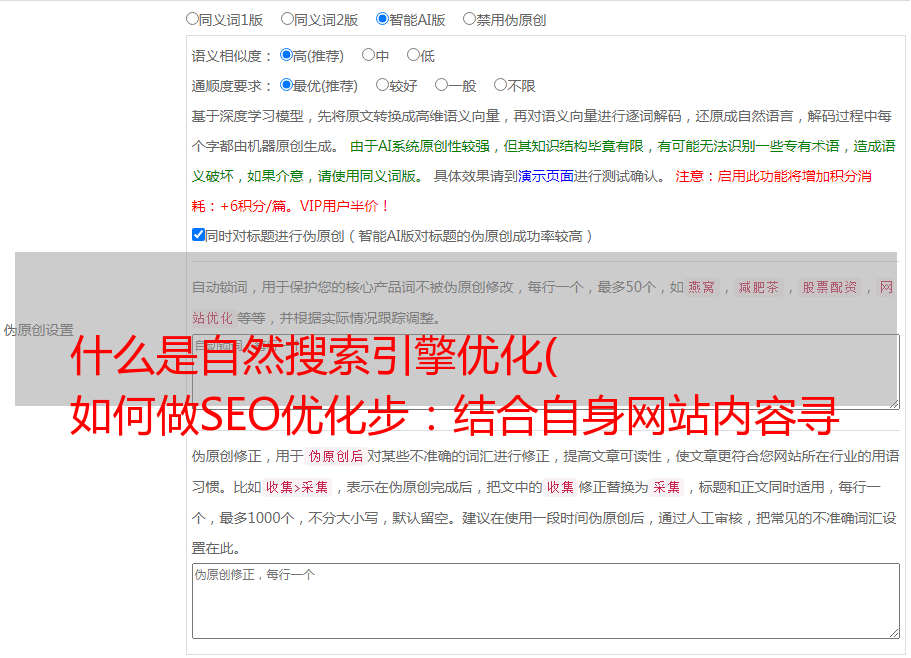Select the 智能AI版 radio button
The image size is (911, 658).
coord(383,19)
